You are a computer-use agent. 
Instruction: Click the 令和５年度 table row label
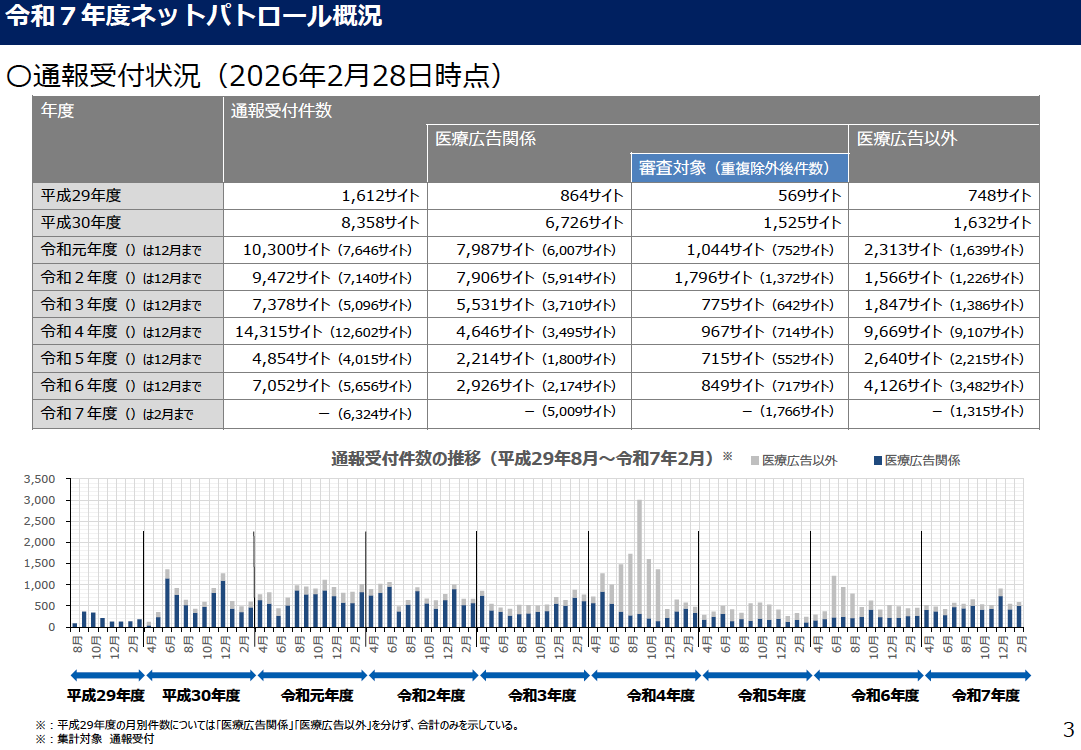[x=128, y=358]
